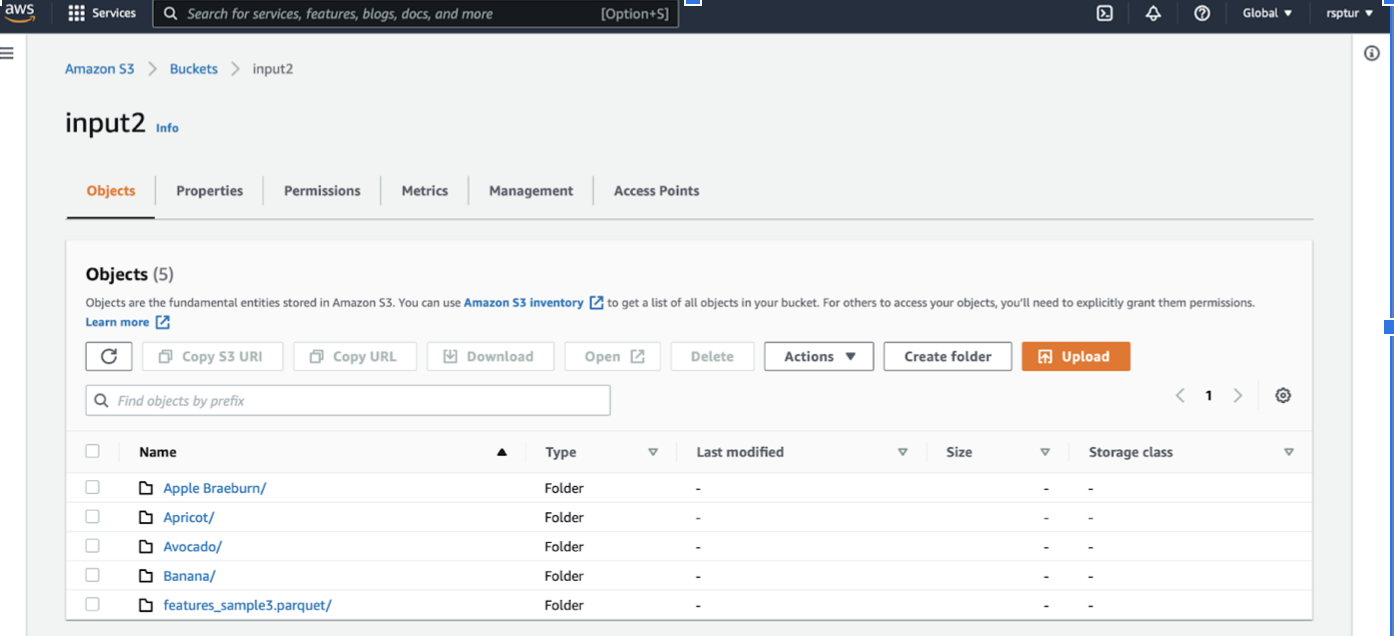Click the Avocado folder icon
The image size is (1394, 636).
146,546
